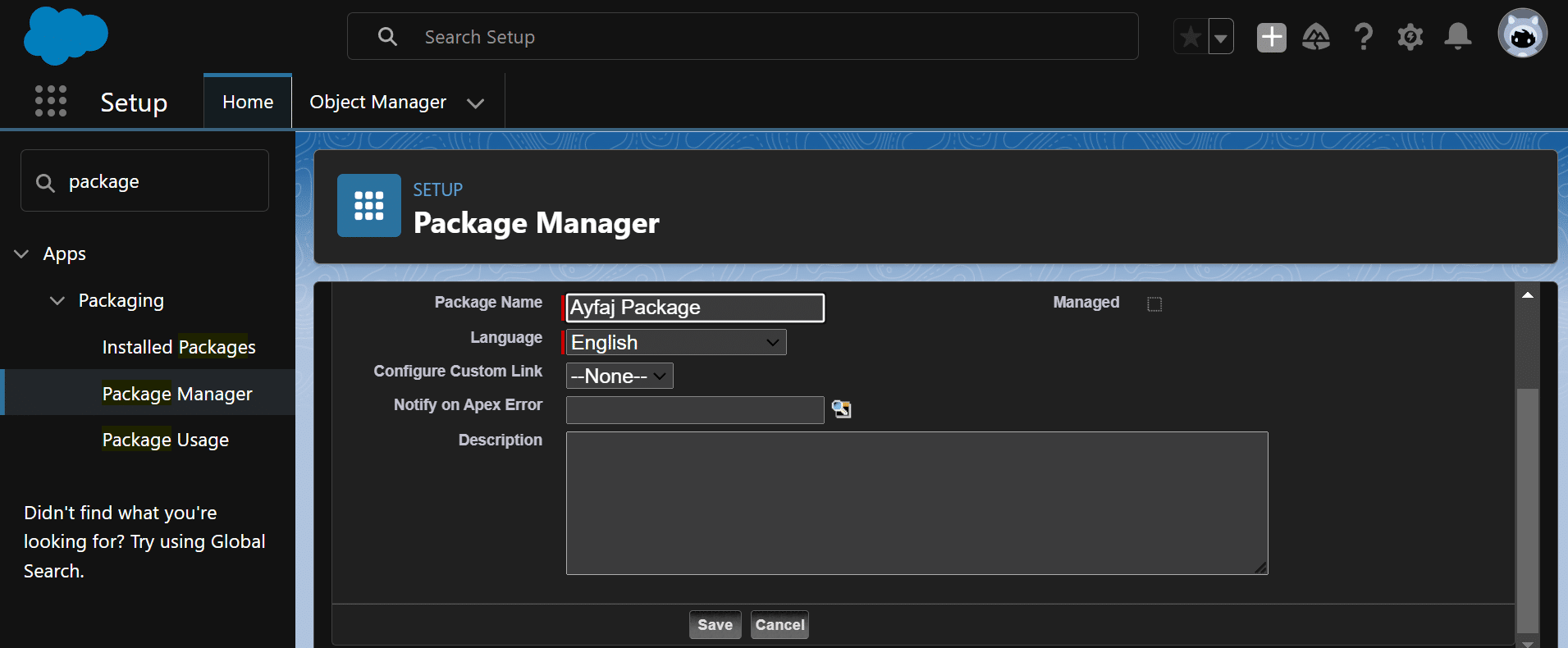
Task: Click the Save button
Action: 715,625
